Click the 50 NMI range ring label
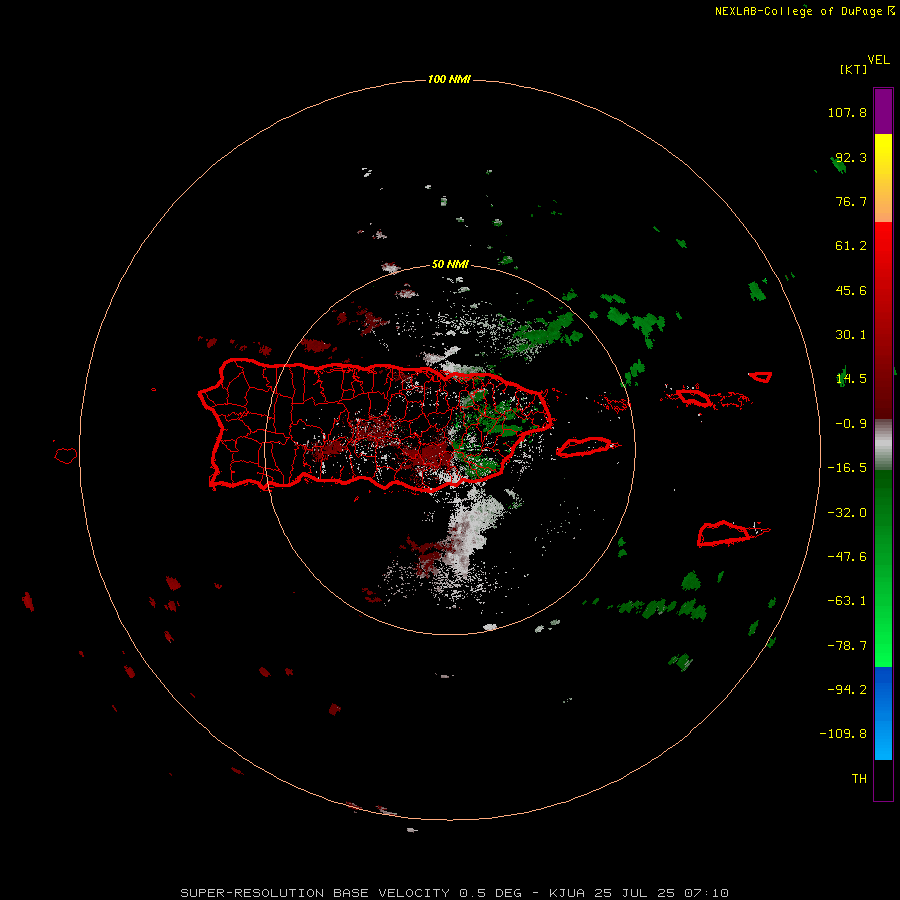Image resolution: width=900 pixels, height=900 pixels. (450, 265)
